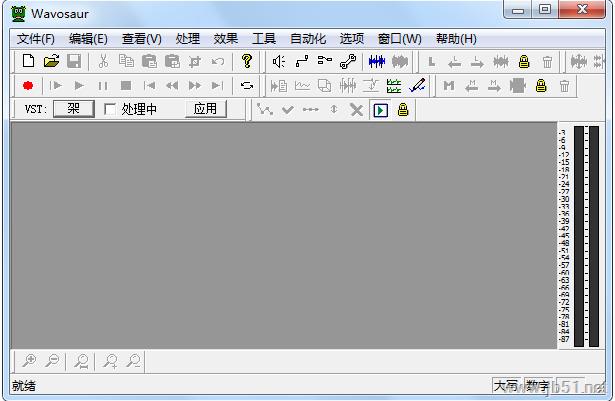Image resolution: width=615 pixels, height=401 pixels.
Task: Open help with the yellow question mark icon
Action: pyautogui.click(x=247, y=61)
